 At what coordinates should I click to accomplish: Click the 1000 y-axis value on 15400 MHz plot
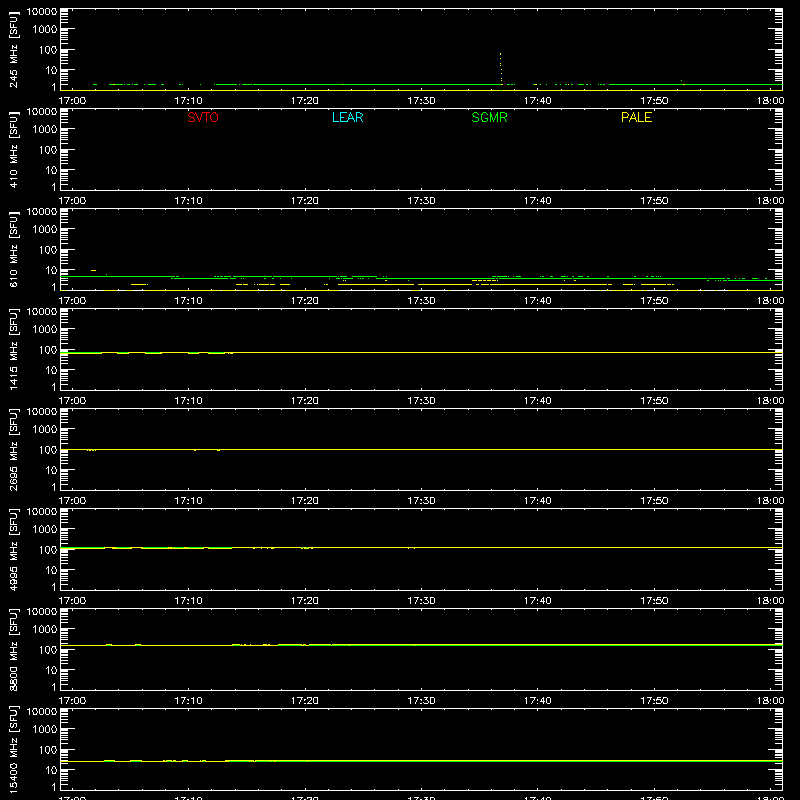45,730
